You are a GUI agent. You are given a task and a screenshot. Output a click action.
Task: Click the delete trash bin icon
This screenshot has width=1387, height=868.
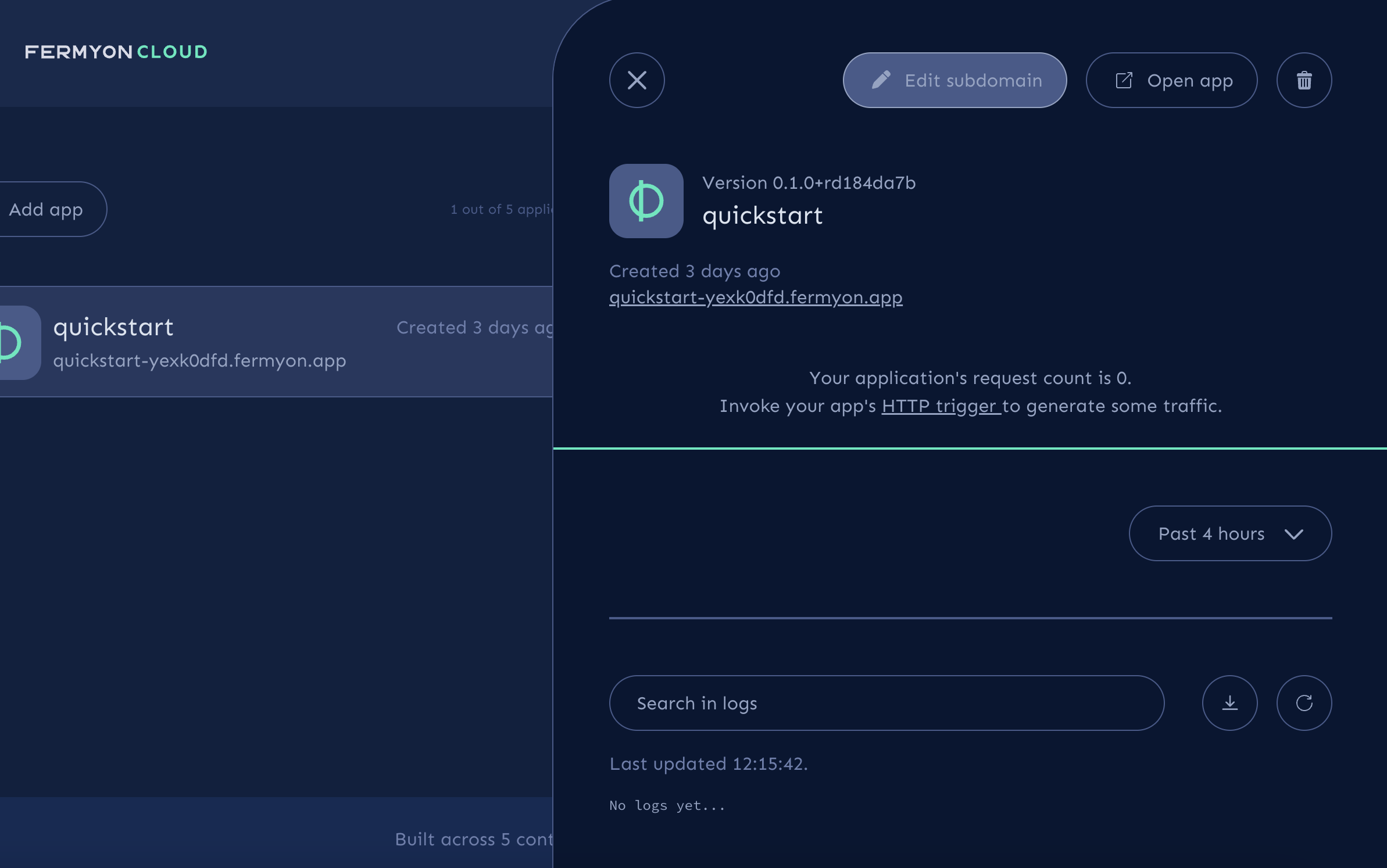click(1304, 80)
